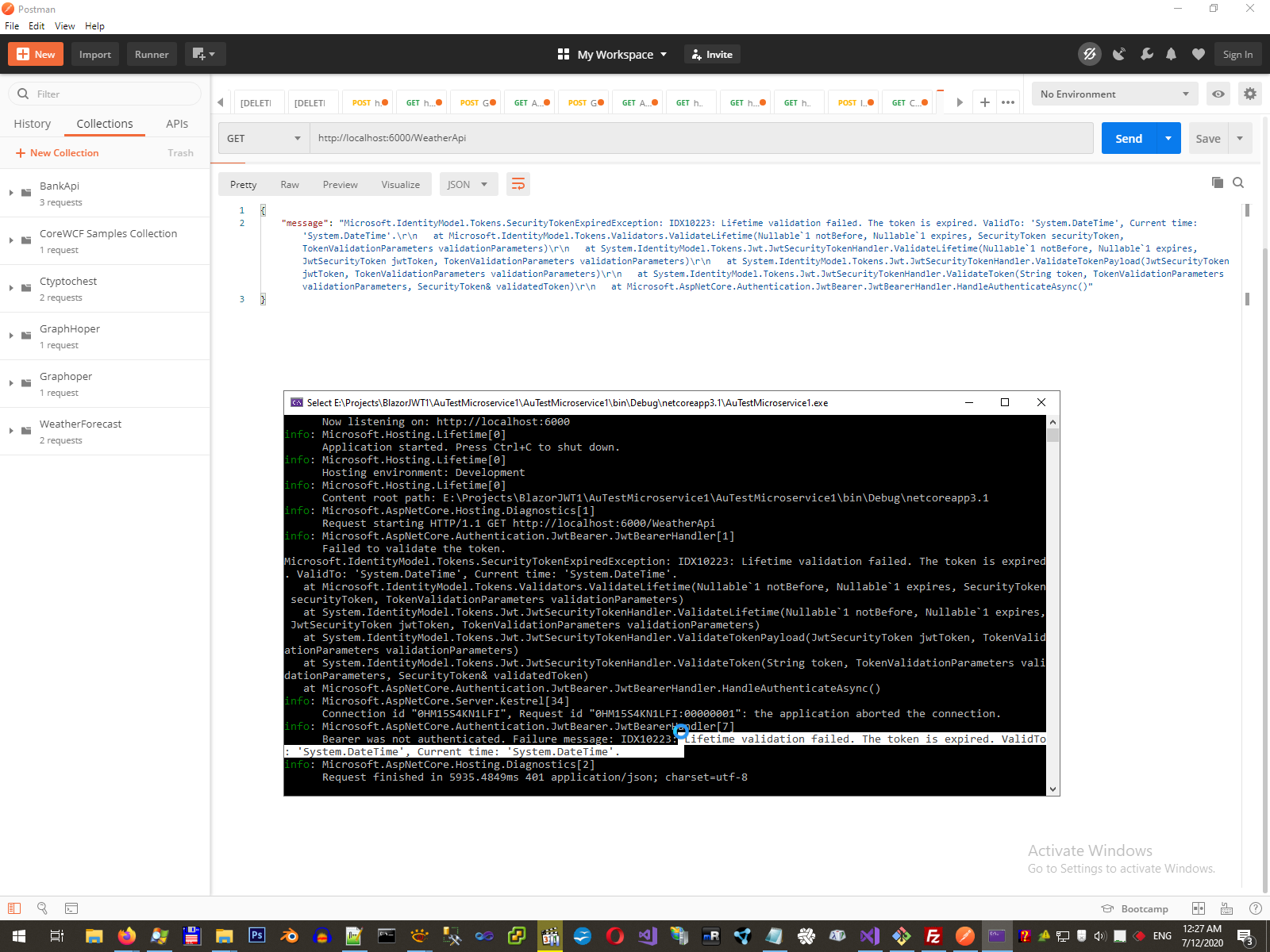Switch response view to Preview

click(x=341, y=184)
